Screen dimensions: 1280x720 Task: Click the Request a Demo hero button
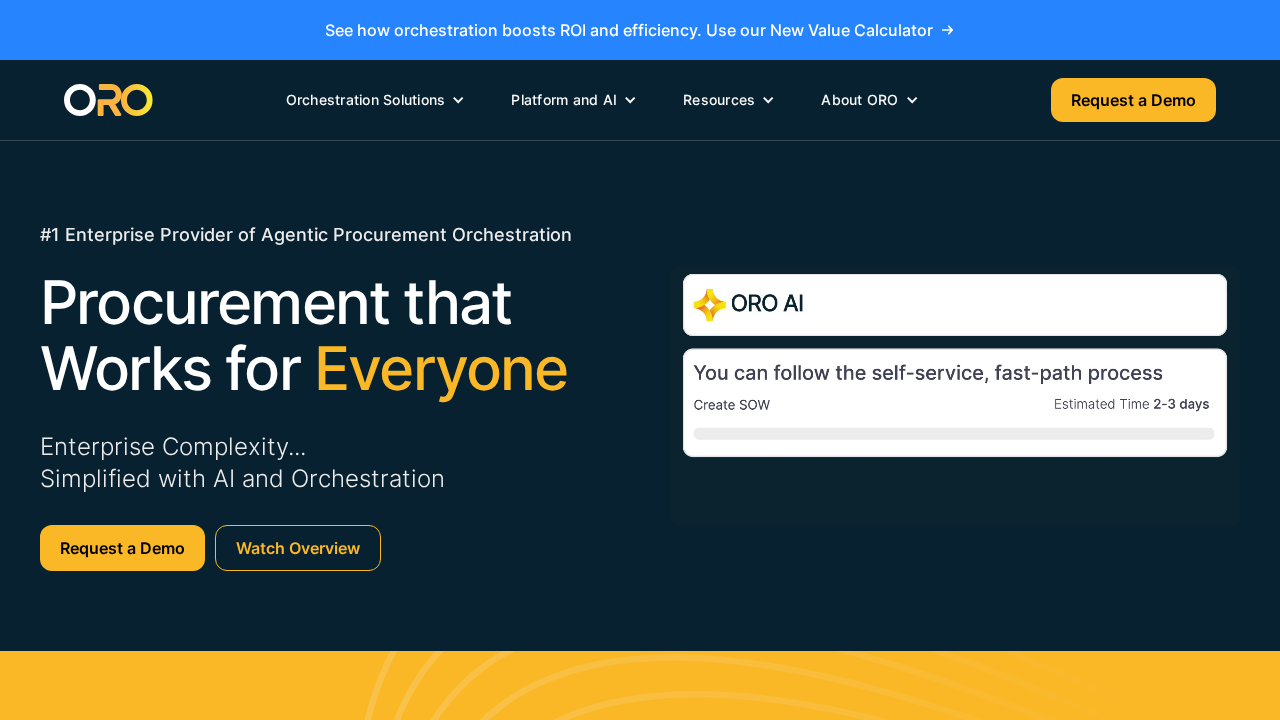click(x=122, y=548)
